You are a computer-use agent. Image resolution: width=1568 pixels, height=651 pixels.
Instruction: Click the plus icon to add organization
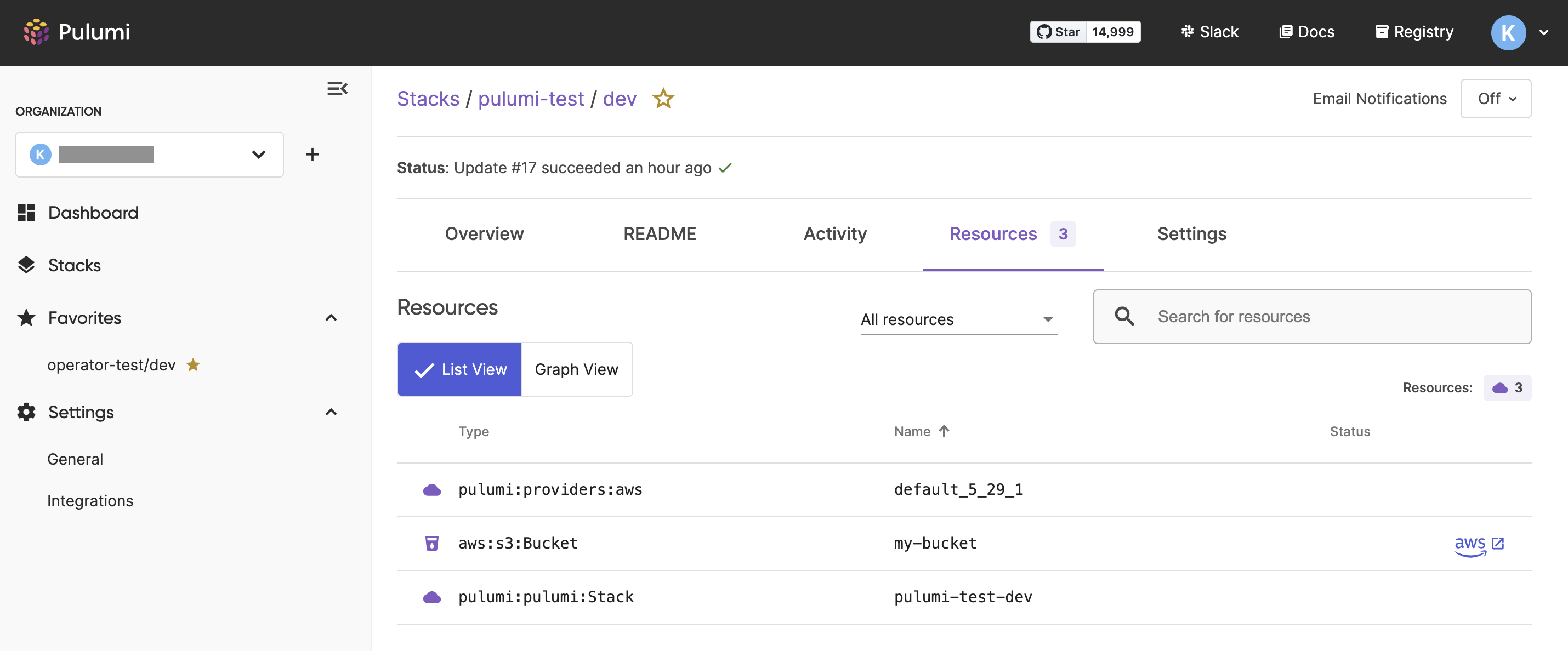(x=313, y=155)
